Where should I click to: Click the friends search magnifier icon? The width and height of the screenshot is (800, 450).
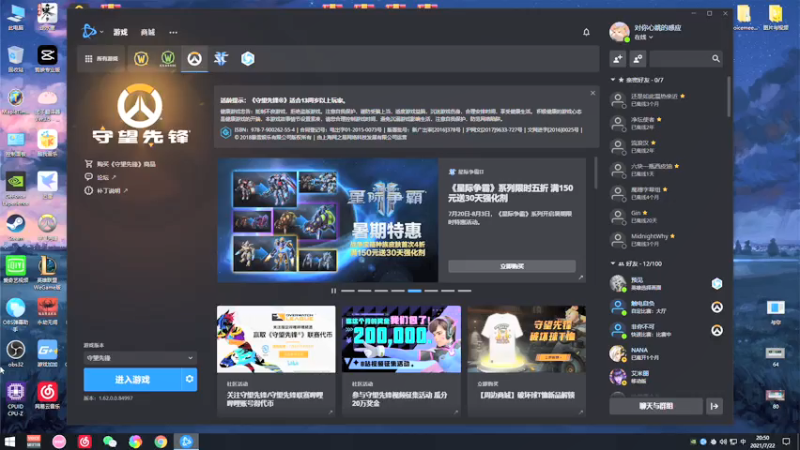[716, 59]
